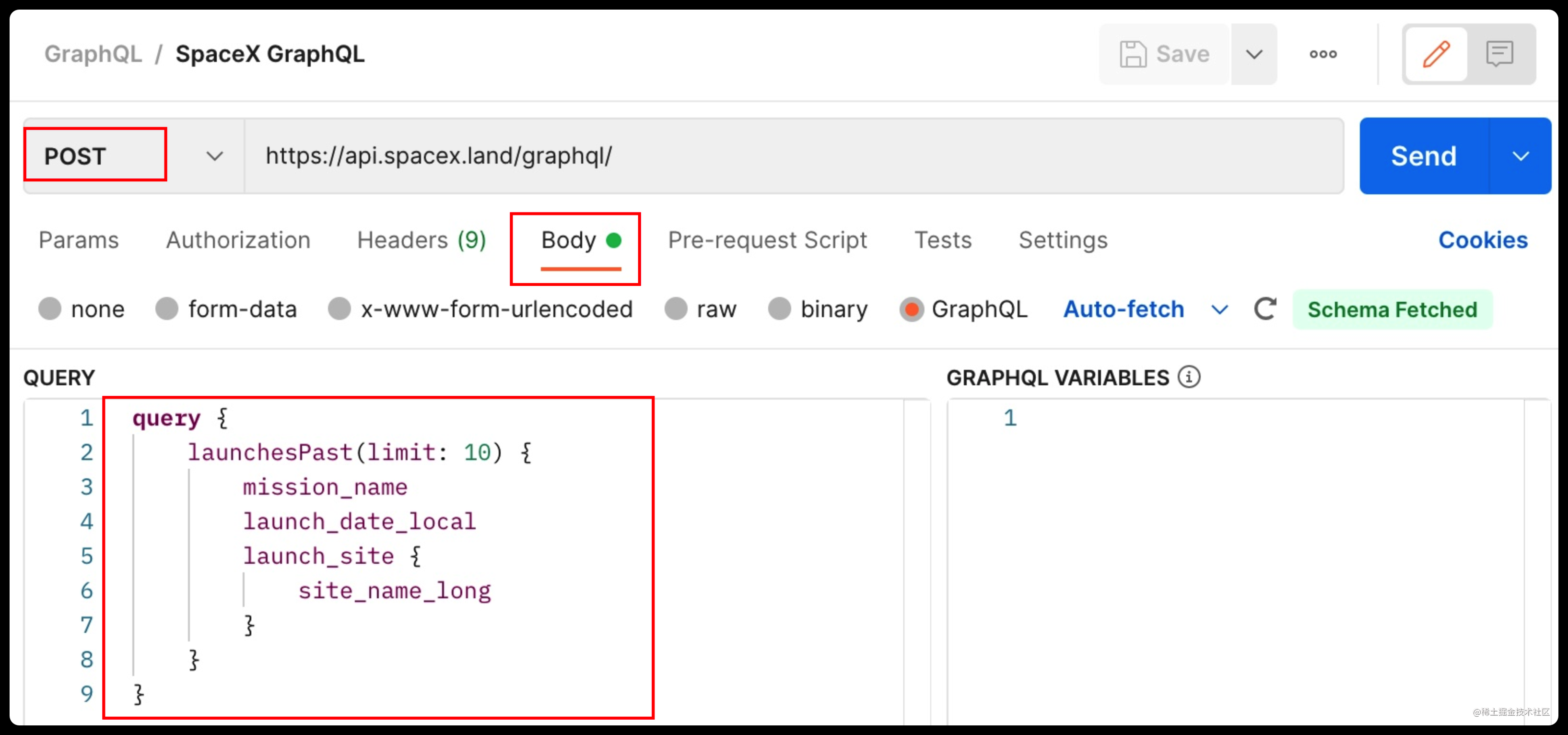Open request actions via the three-dot icon
The height and width of the screenshot is (735, 1568).
pos(1323,54)
